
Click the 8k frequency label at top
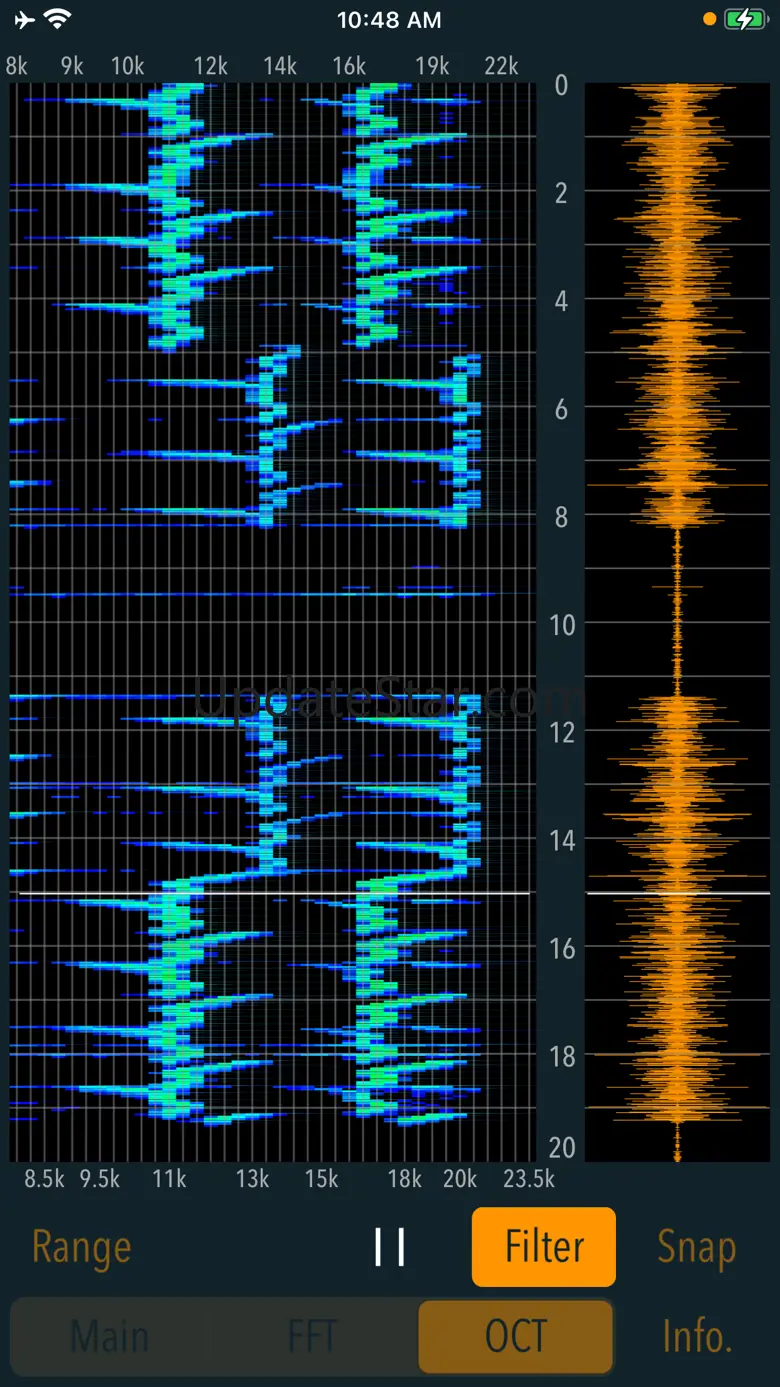click(16, 66)
